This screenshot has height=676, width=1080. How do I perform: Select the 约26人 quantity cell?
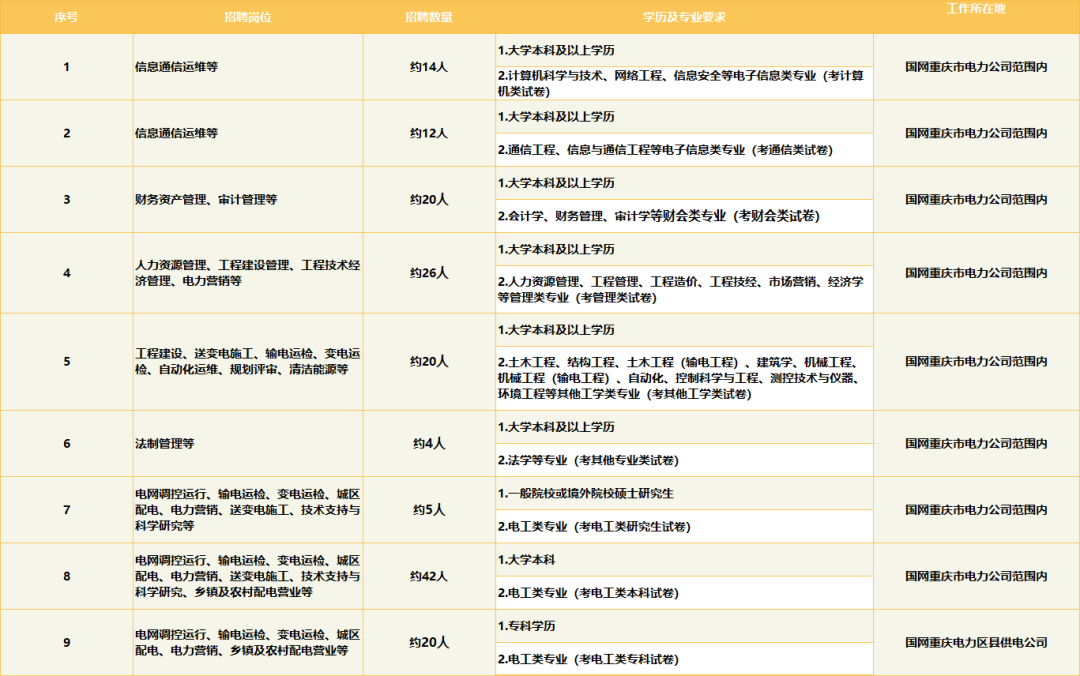(429, 273)
